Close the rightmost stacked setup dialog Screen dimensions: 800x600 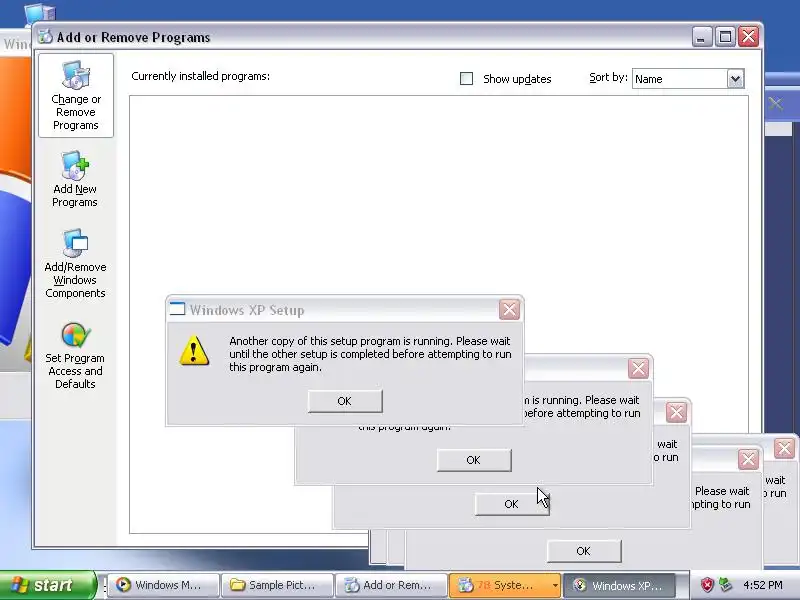[784, 448]
